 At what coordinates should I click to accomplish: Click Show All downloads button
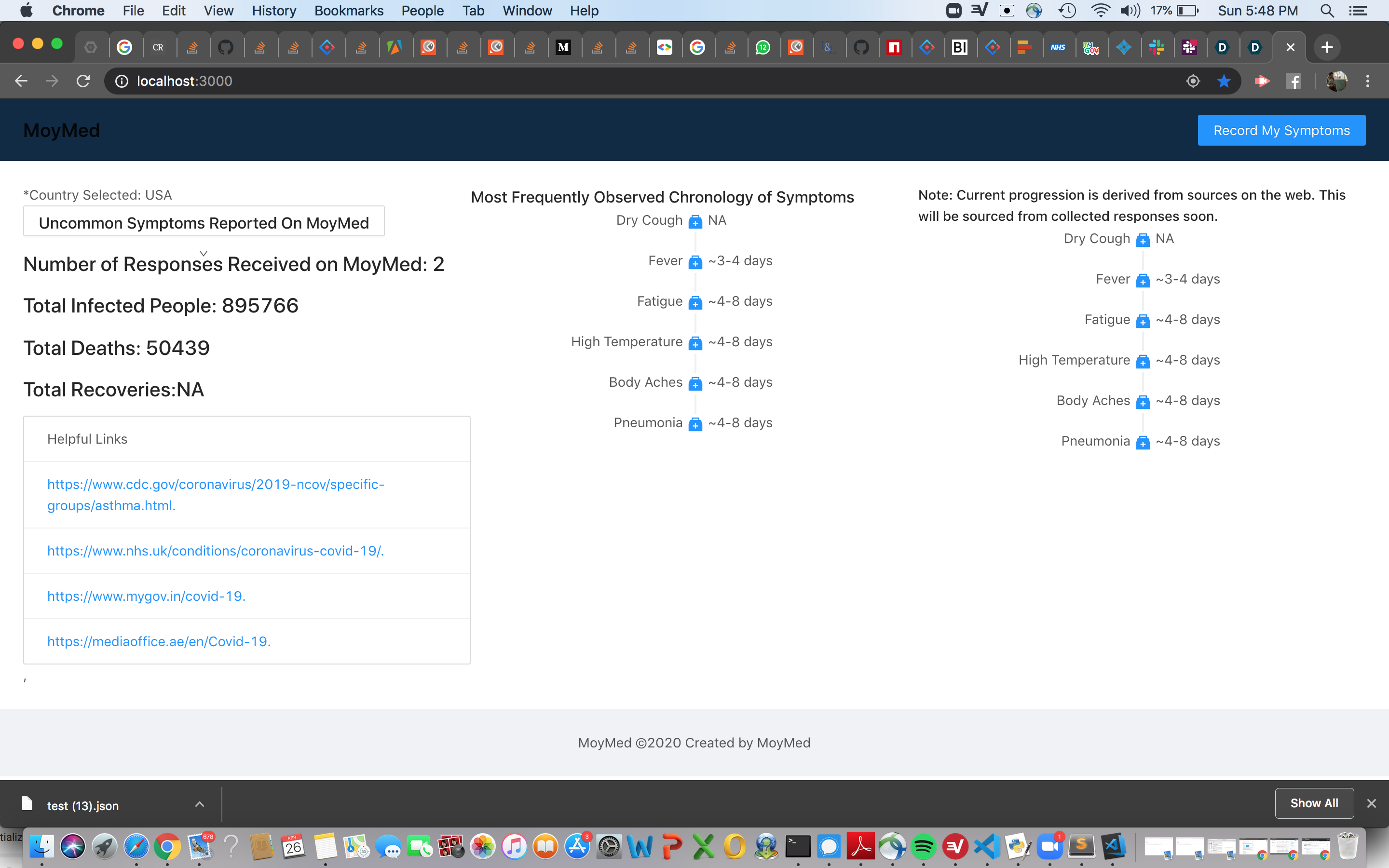click(x=1314, y=803)
